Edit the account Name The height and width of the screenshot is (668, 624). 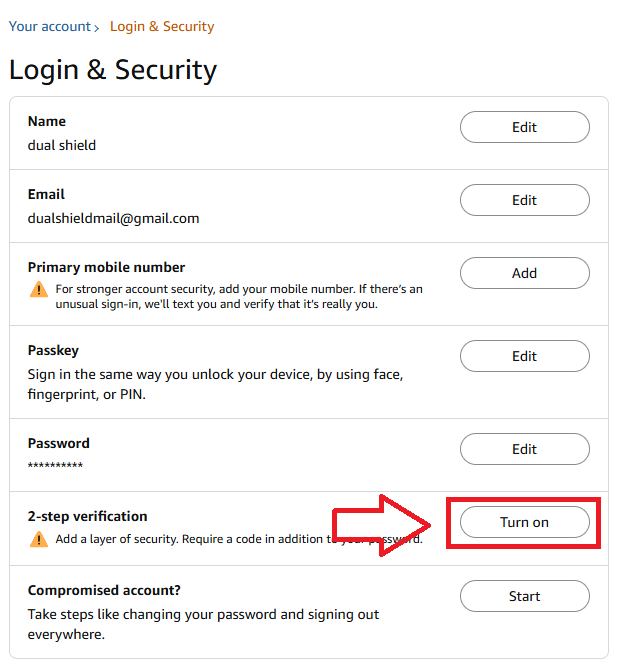524,127
